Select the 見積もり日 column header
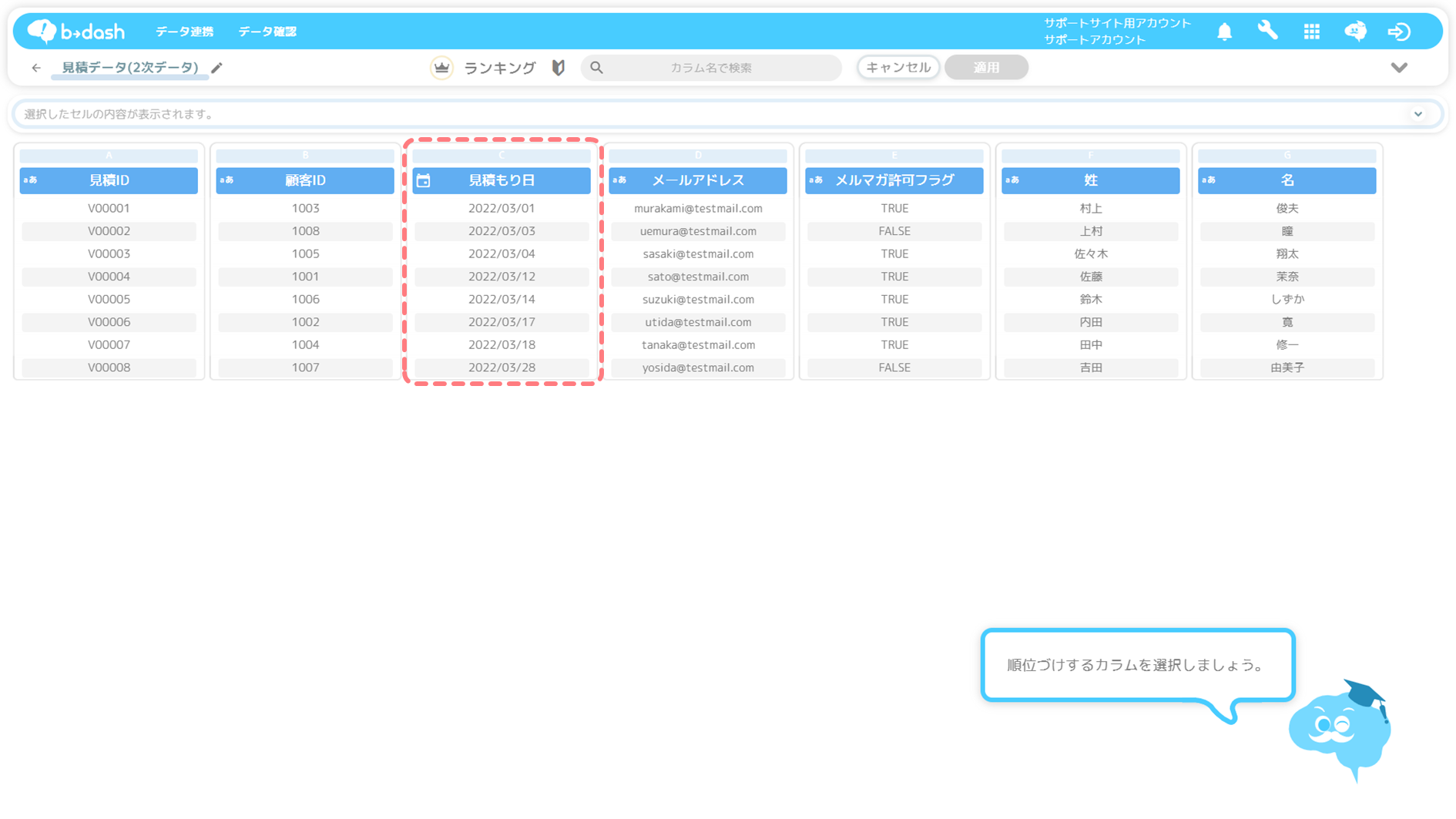This screenshot has width=1456, height=819. point(502,180)
